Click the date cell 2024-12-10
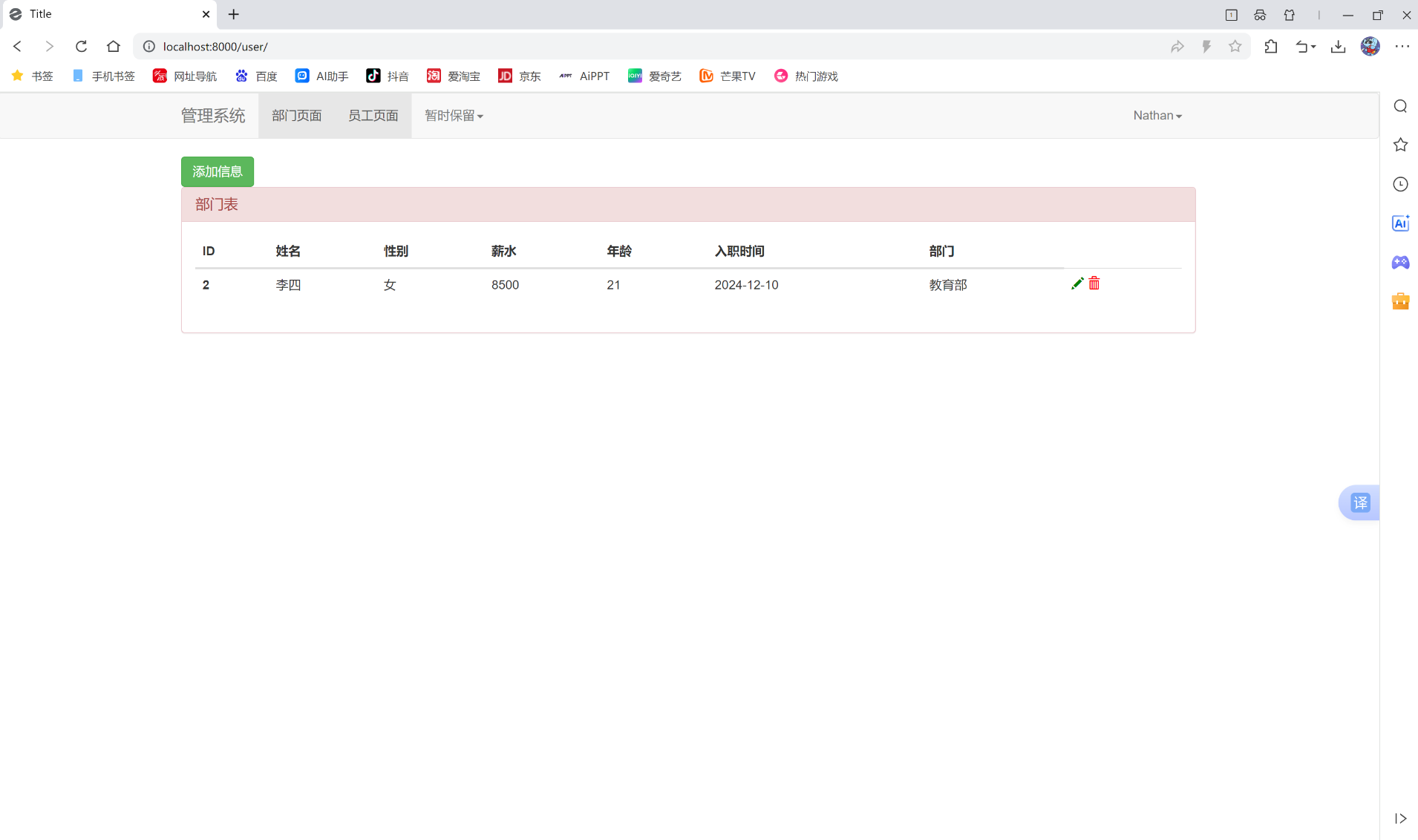The image size is (1418, 840). pos(746,285)
